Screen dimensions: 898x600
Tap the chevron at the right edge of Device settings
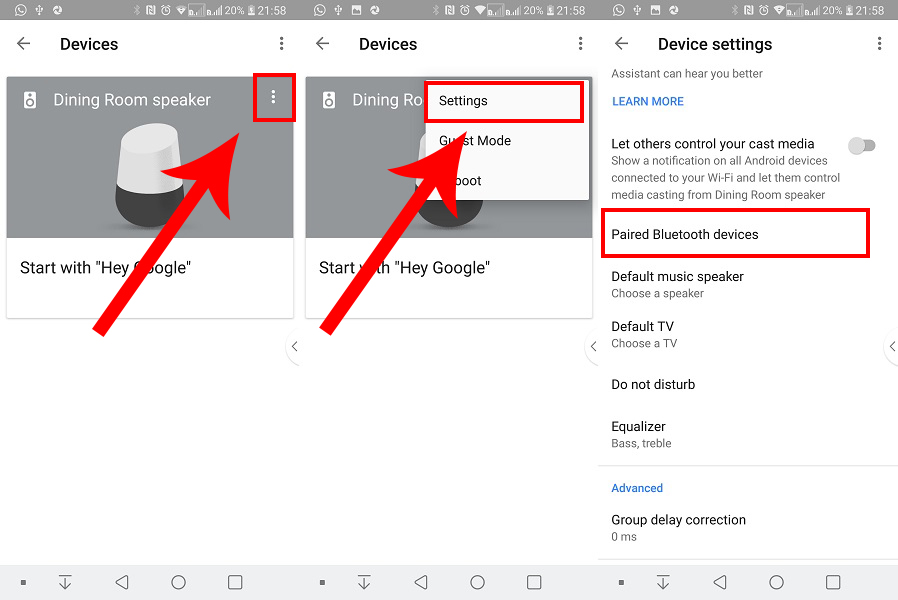(x=891, y=347)
